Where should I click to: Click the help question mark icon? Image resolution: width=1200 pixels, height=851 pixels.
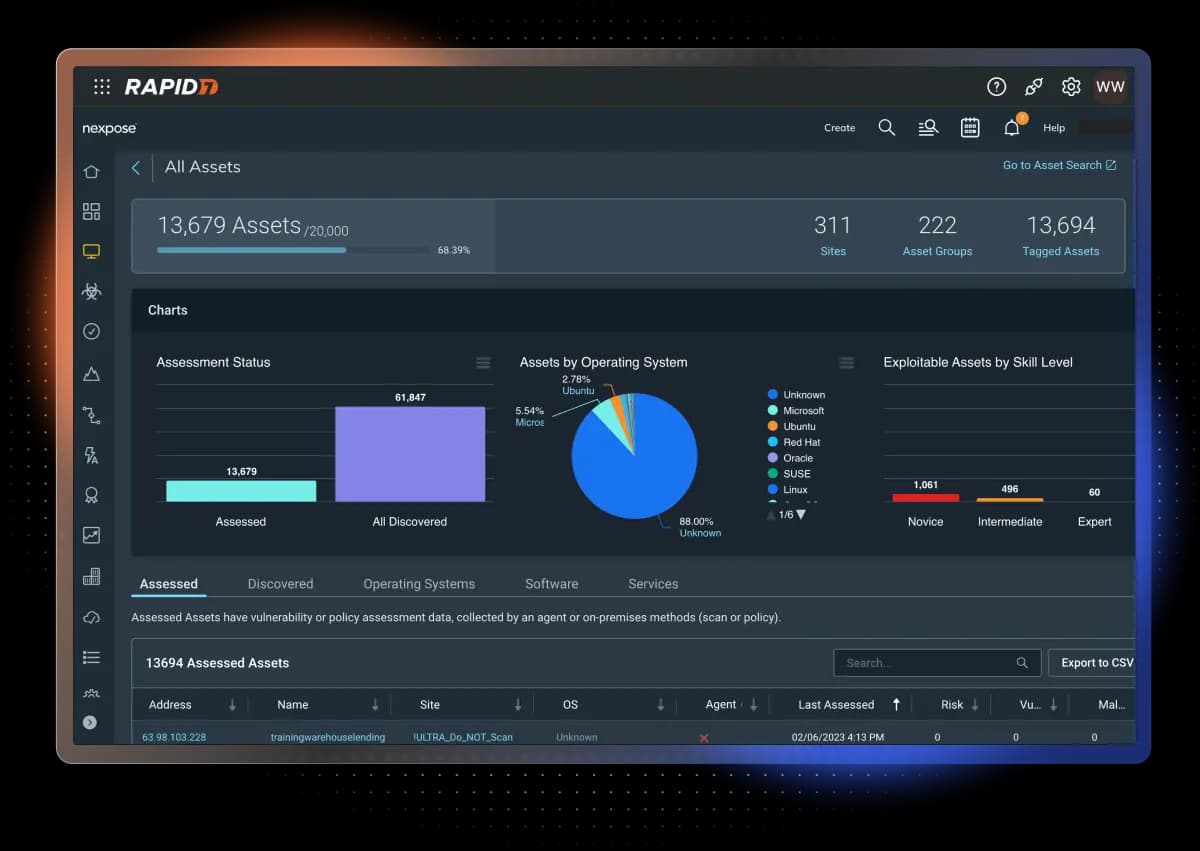(996, 87)
